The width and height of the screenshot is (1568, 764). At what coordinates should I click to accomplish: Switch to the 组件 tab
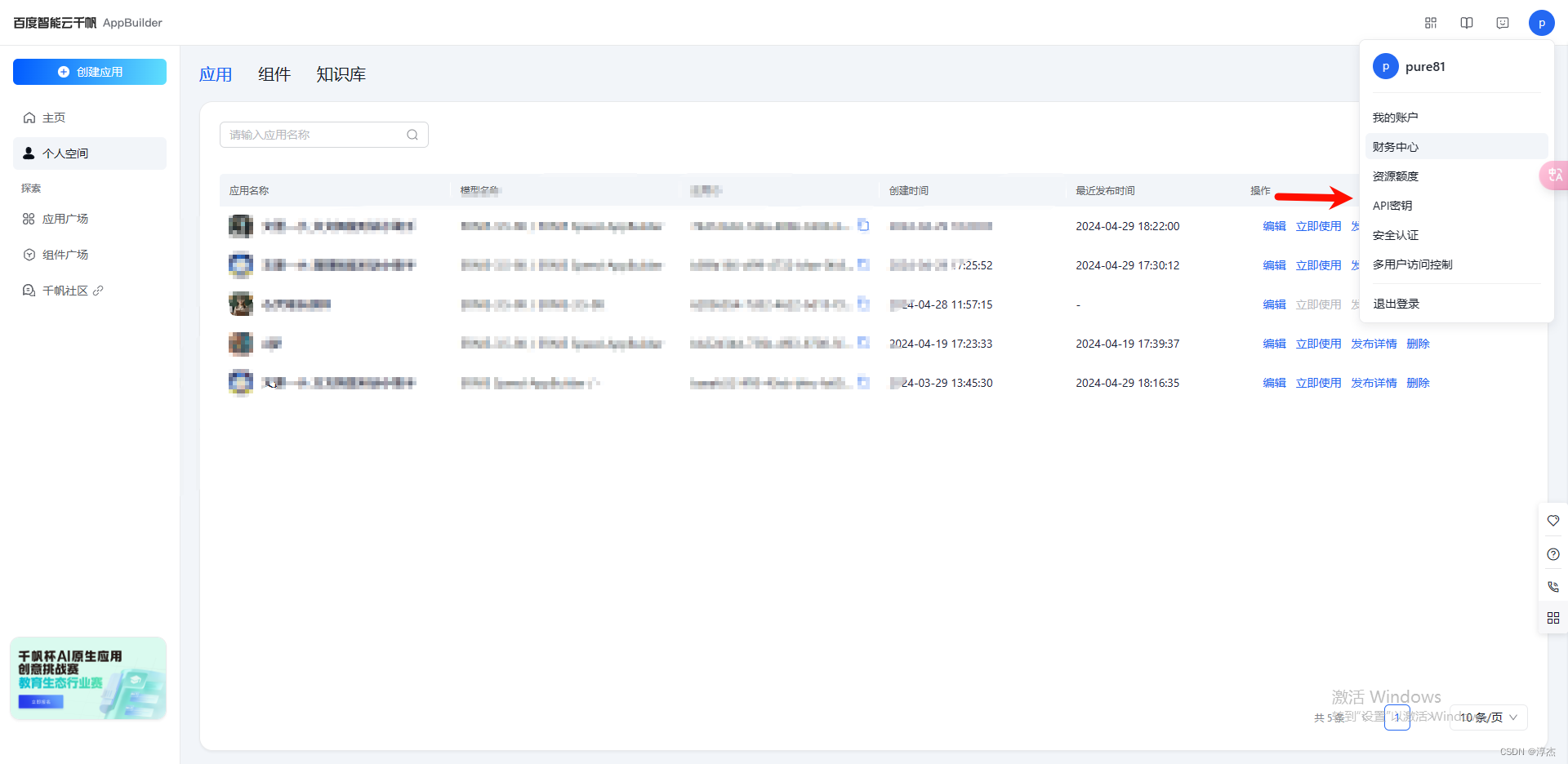coord(274,74)
